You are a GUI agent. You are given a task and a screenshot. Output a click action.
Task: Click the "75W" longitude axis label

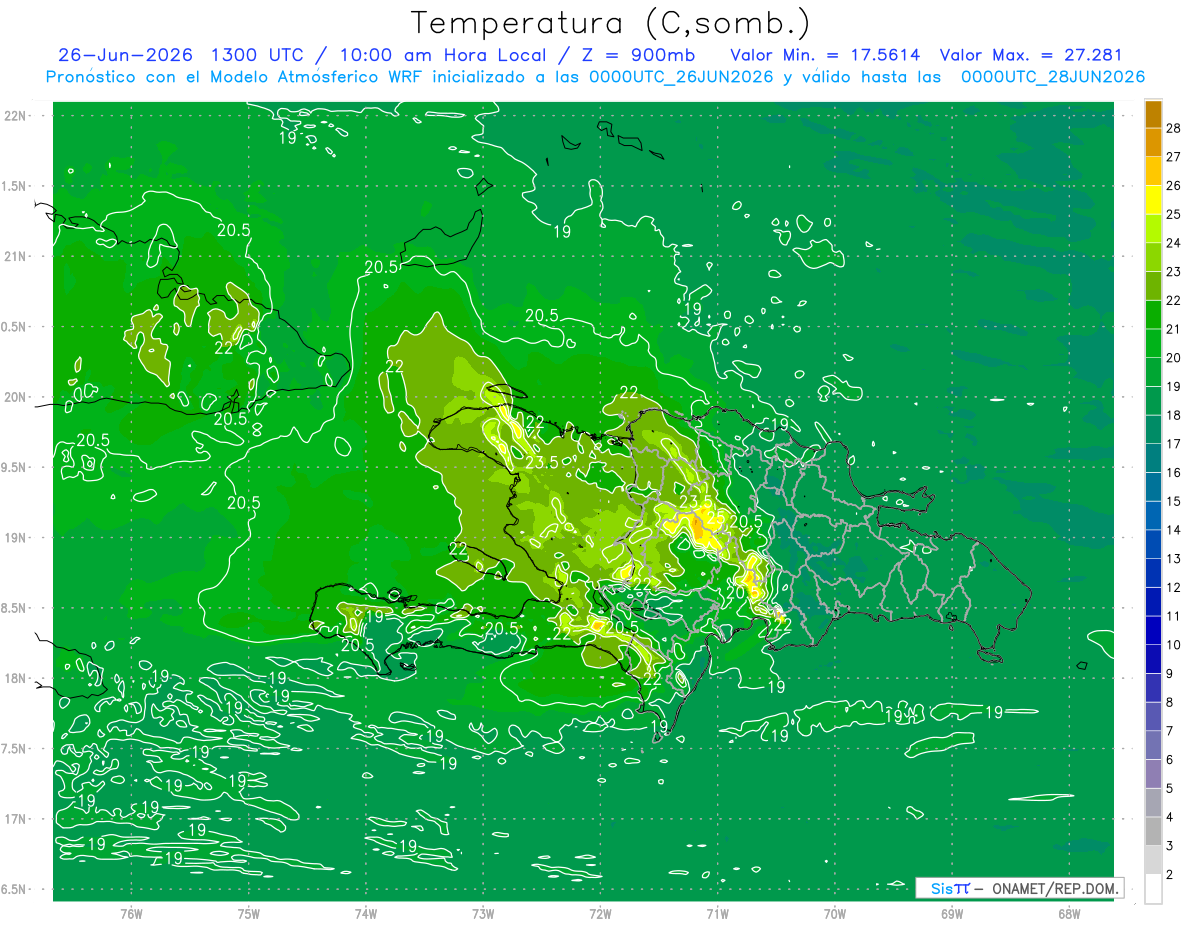(248, 913)
